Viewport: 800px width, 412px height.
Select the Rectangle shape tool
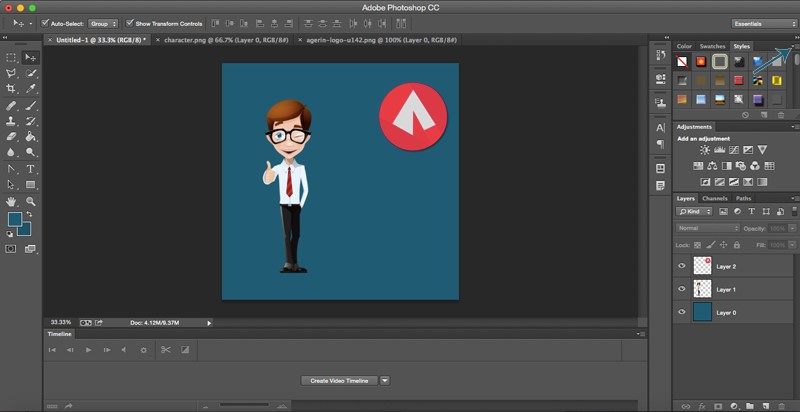(x=31, y=184)
